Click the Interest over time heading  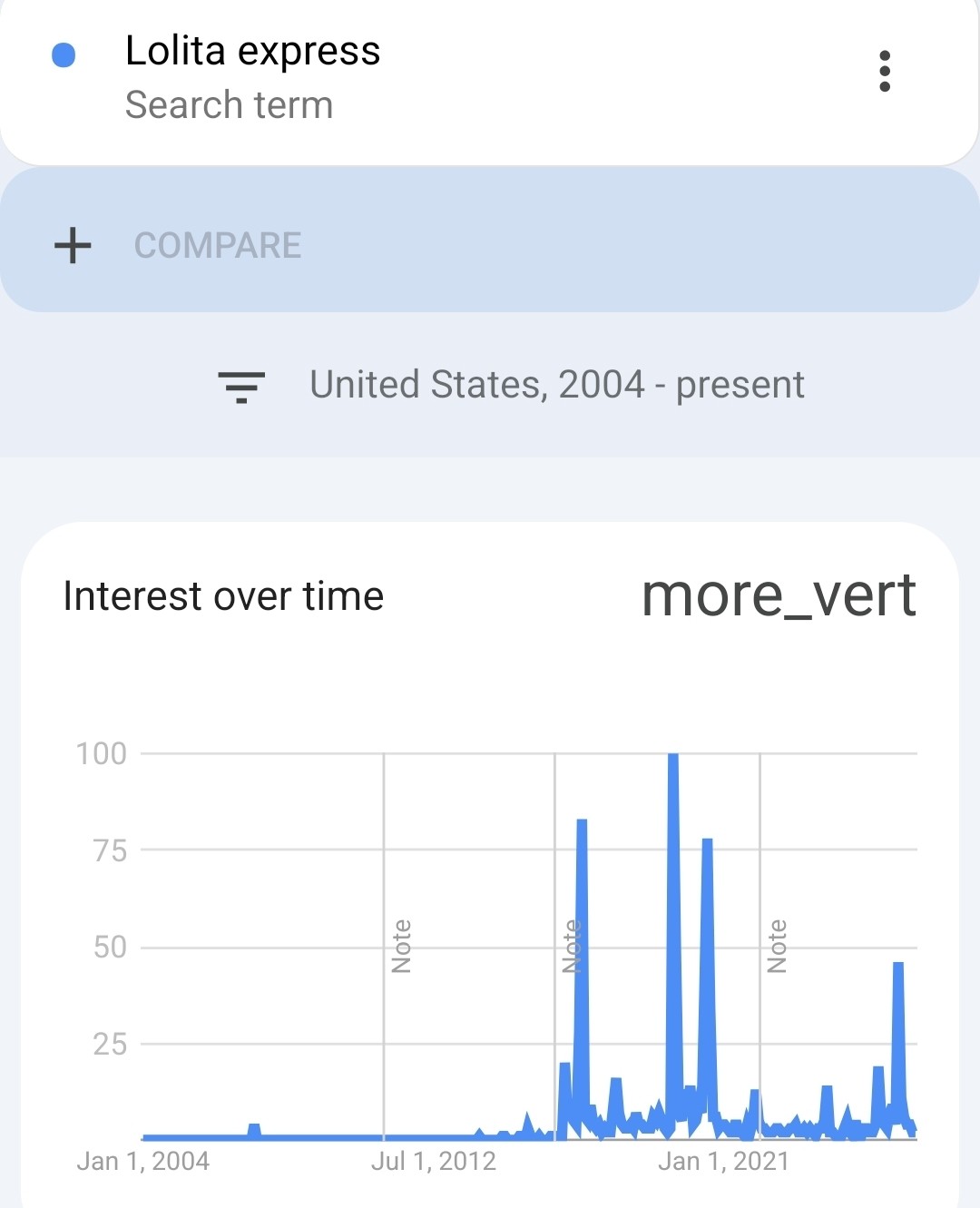223,596
